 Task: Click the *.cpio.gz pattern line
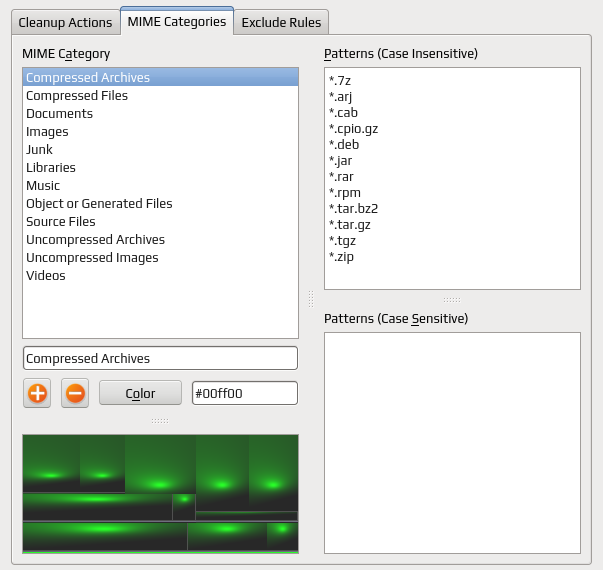tap(353, 129)
